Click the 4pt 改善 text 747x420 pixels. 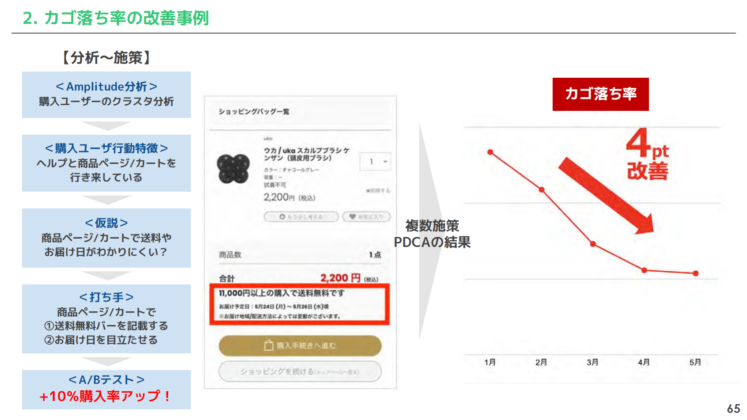(x=647, y=154)
